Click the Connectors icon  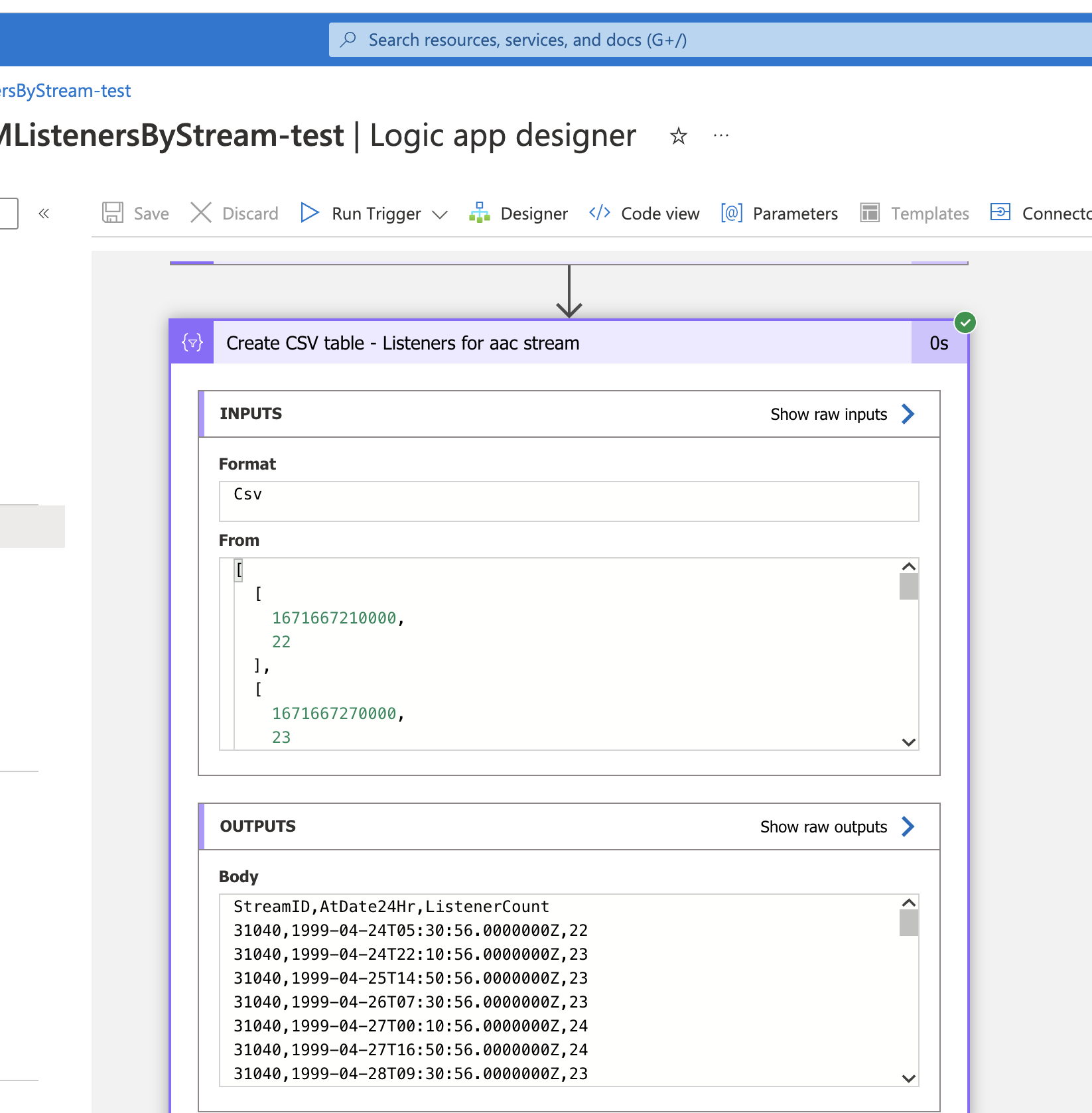click(x=1000, y=212)
